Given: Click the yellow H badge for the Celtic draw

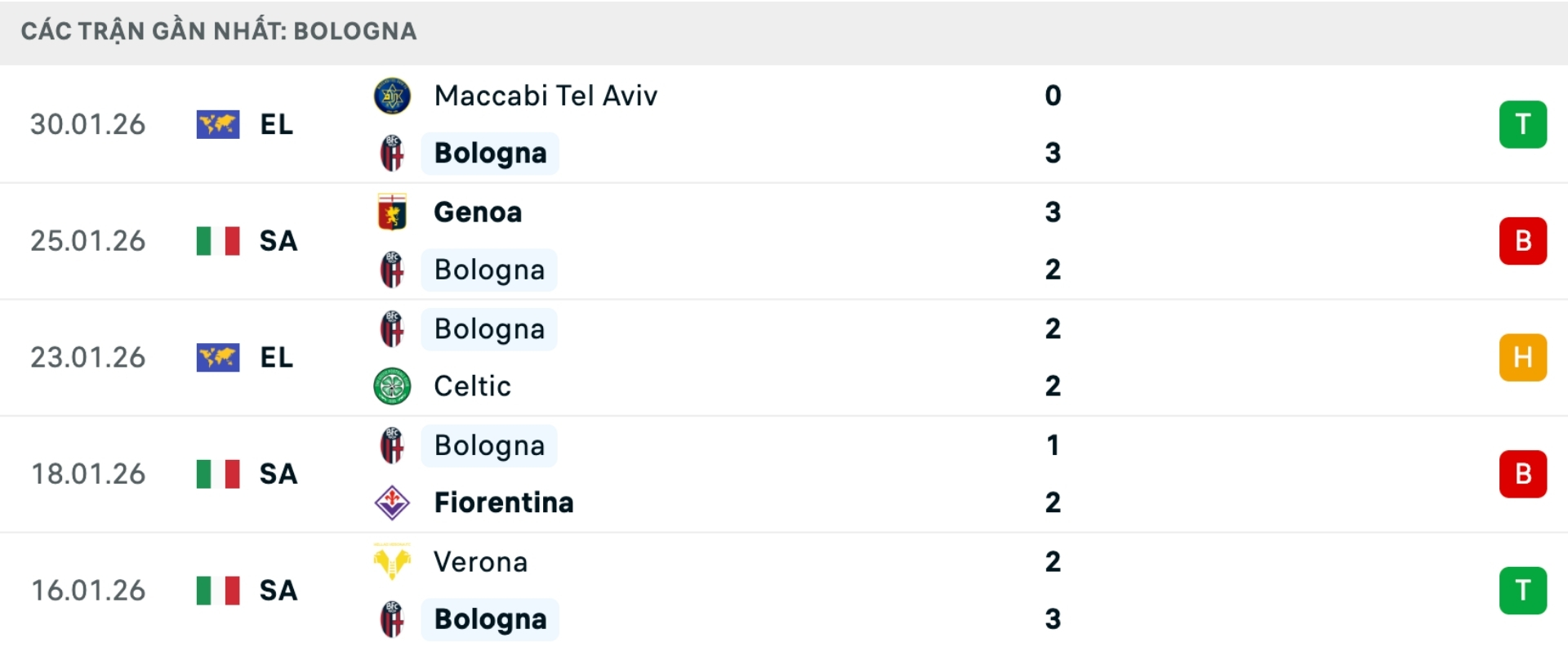Looking at the screenshot, I should tap(1522, 357).
